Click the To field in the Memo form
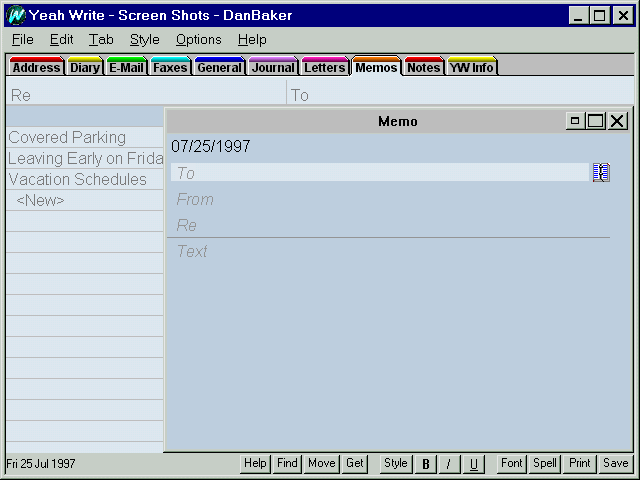This screenshot has width=640, height=480. click(380, 173)
